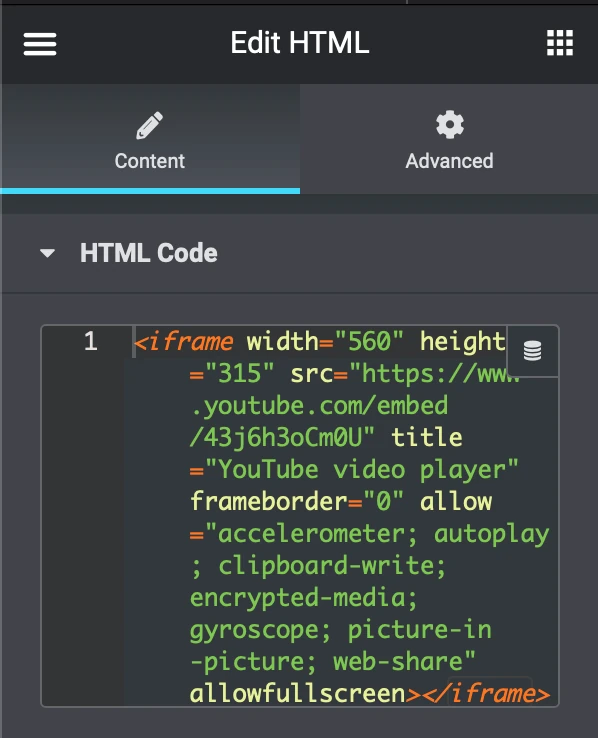598x738 pixels.
Task: Open the Dynamic Tags database icon
Action: [533, 351]
